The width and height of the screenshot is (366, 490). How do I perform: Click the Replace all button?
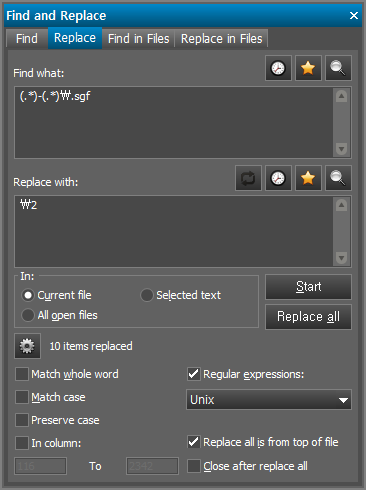coord(308,317)
